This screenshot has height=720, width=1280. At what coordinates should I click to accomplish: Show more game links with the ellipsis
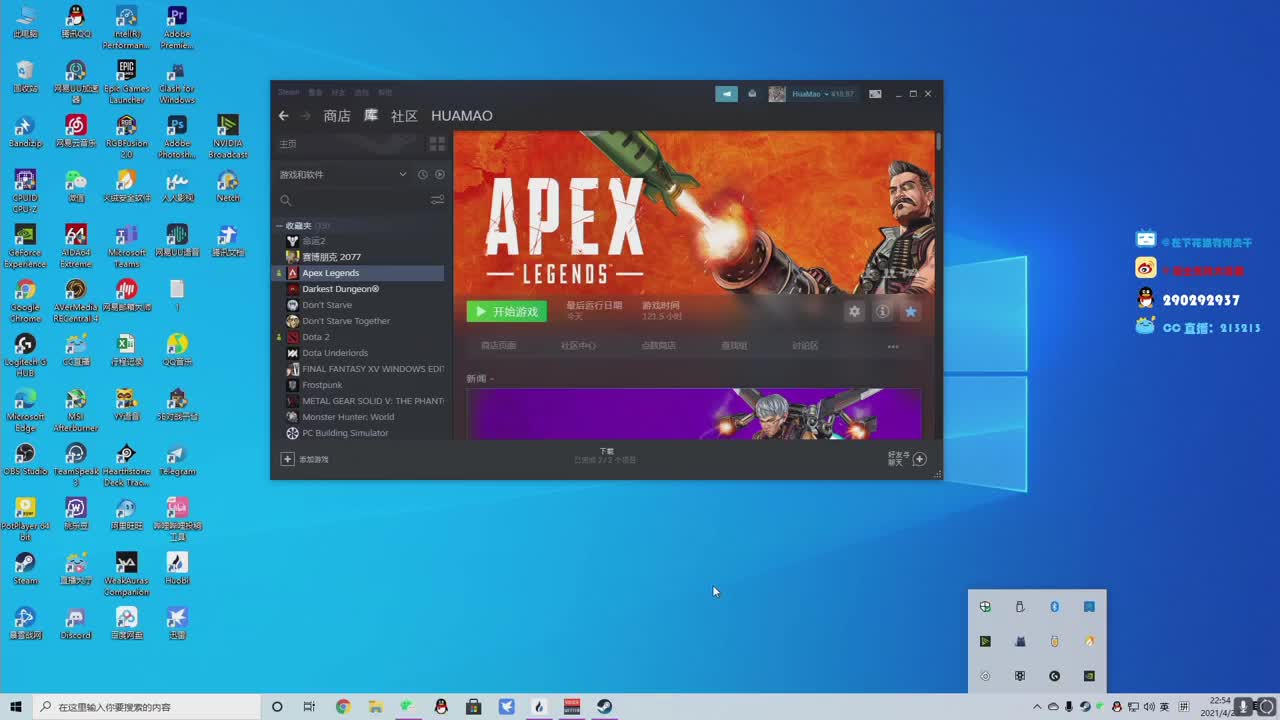point(893,347)
